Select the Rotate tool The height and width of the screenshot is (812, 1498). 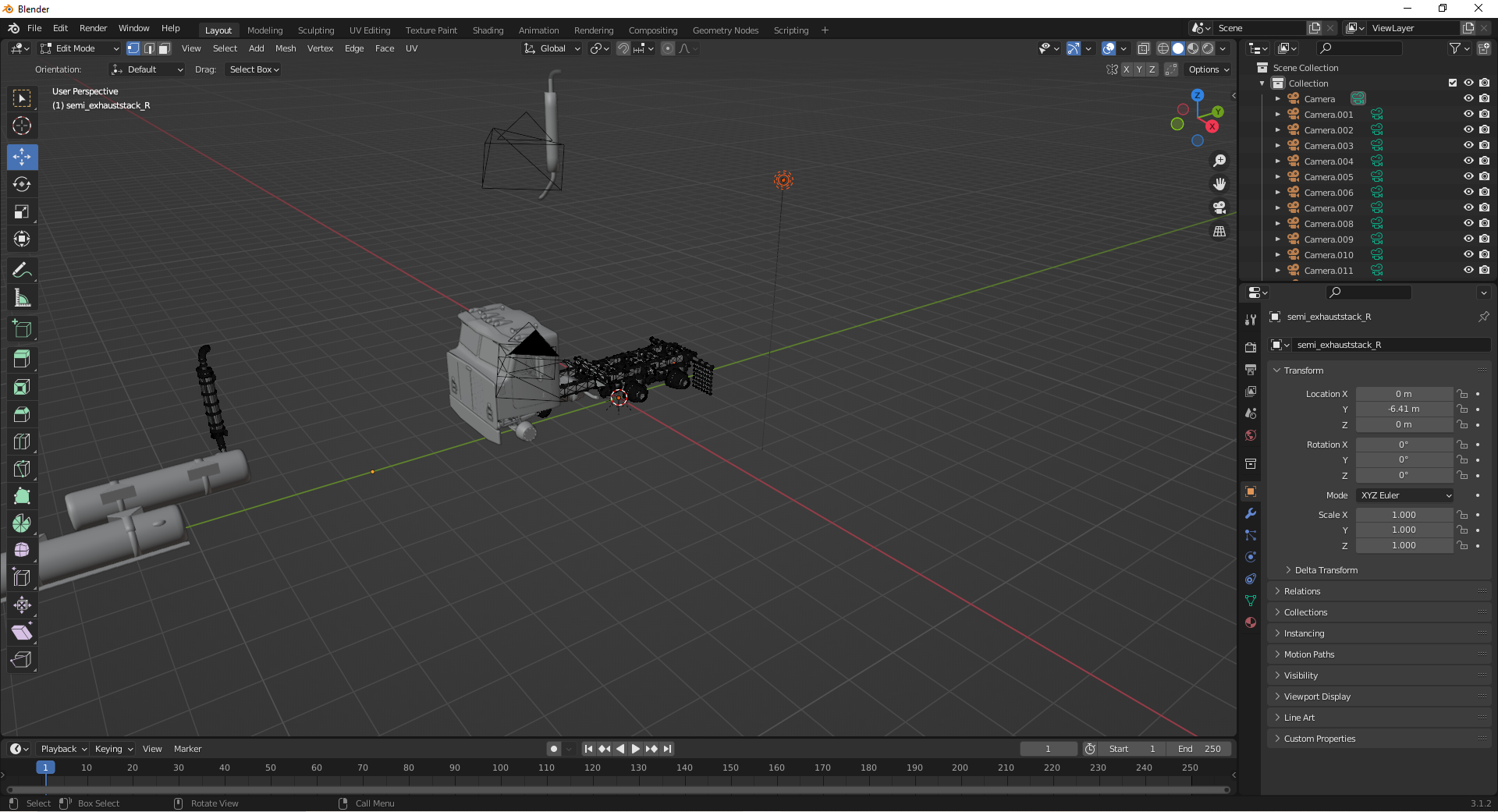(22, 184)
